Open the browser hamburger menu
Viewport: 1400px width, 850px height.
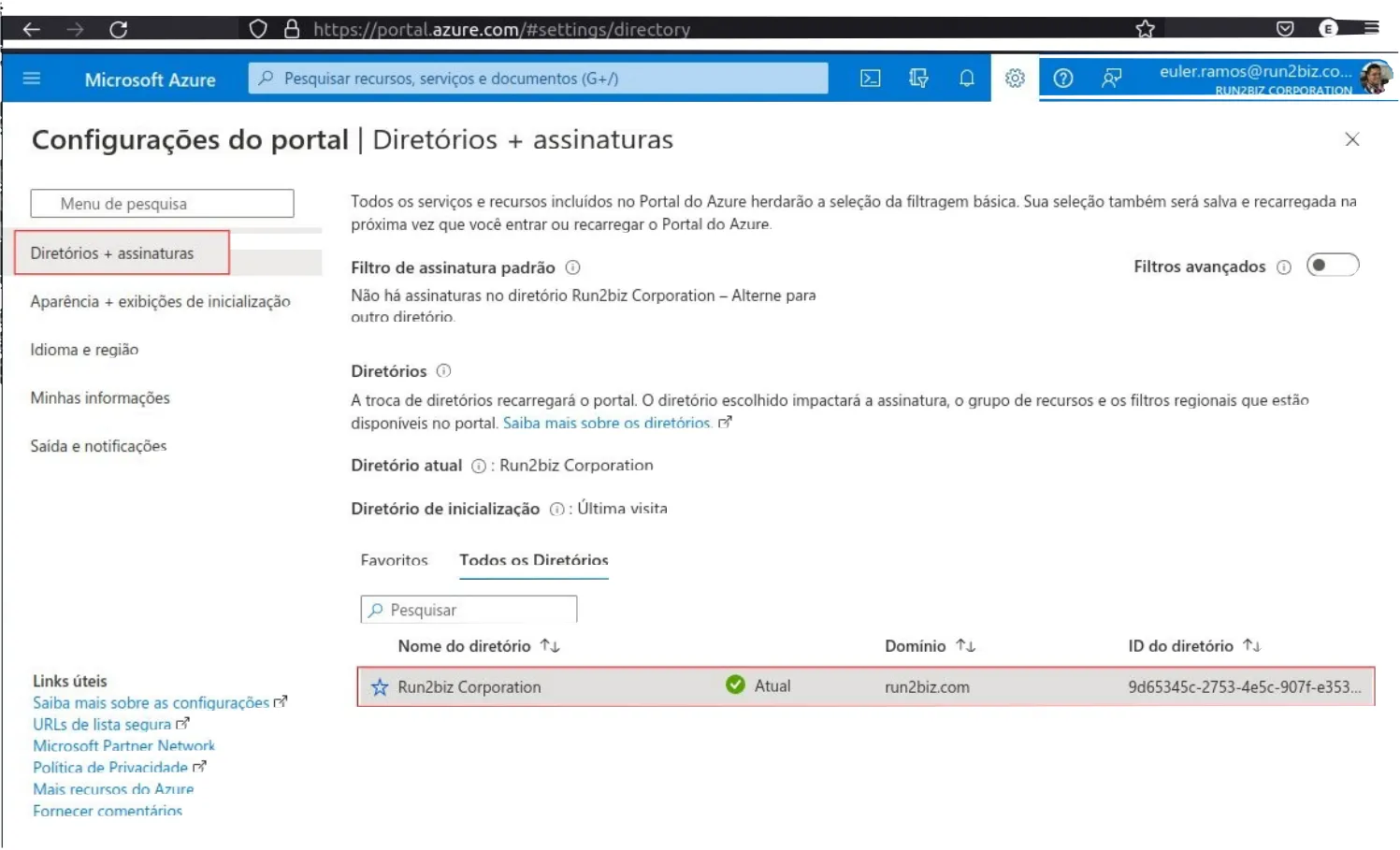point(1372,28)
